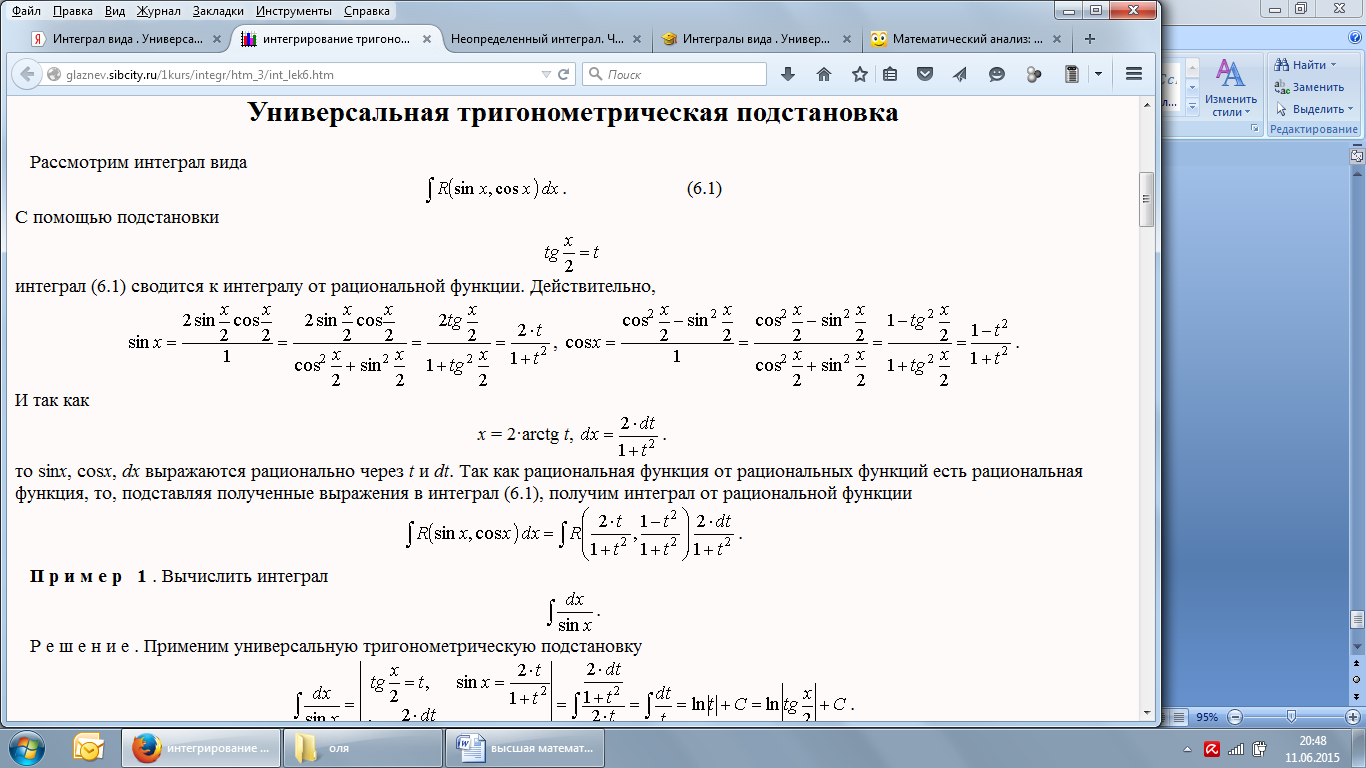Click heading Универсальная тригонометрическая подстановка
Image resolution: width=1366 pixels, height=768 pixels.
(x=573, y=113)
